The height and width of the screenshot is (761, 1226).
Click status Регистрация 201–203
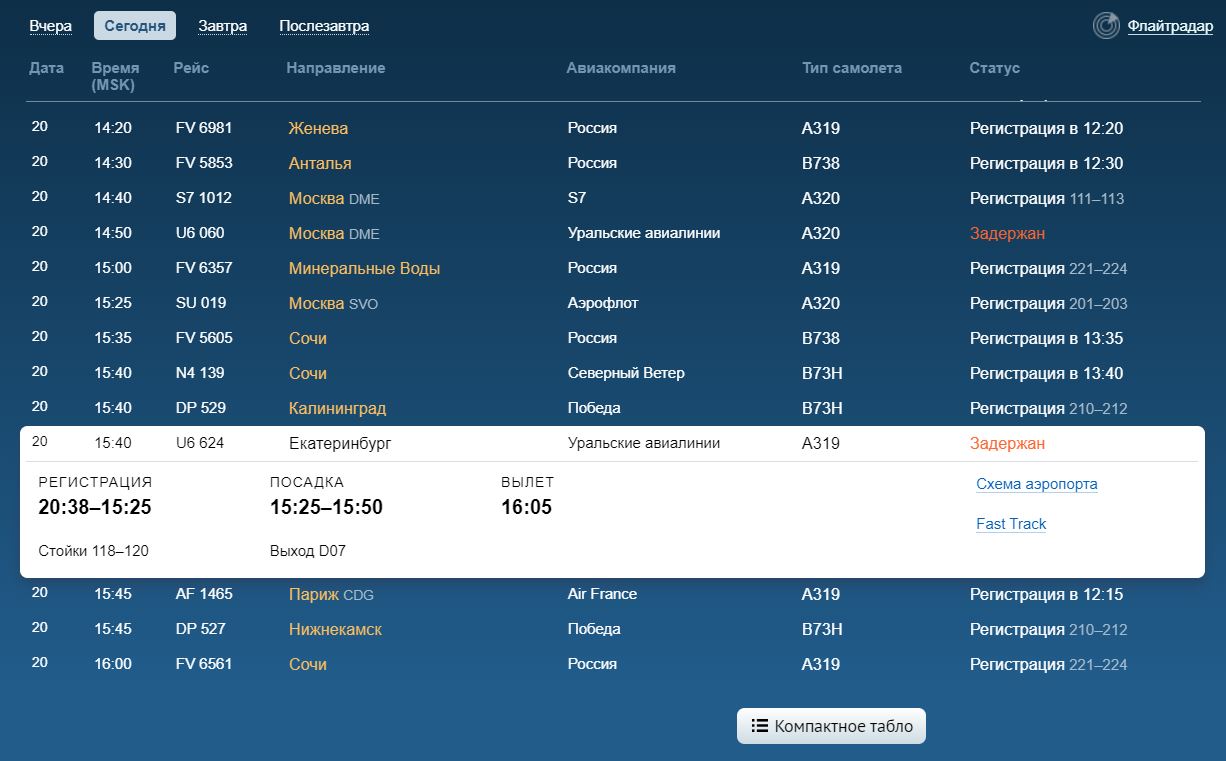pos(1049,303)
